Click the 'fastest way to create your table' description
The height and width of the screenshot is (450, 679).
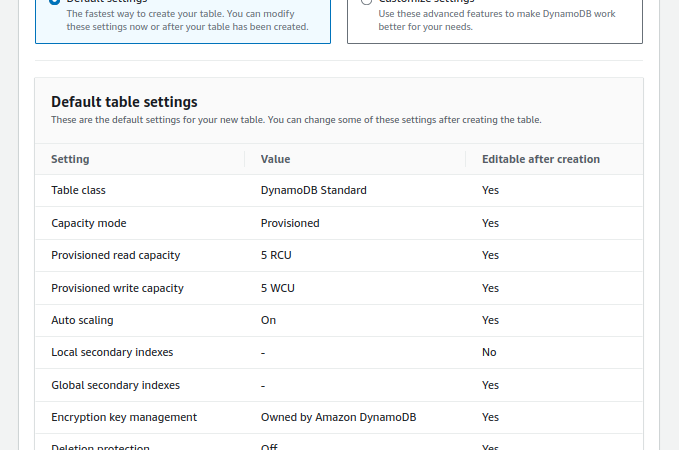(x=188, y=20)
